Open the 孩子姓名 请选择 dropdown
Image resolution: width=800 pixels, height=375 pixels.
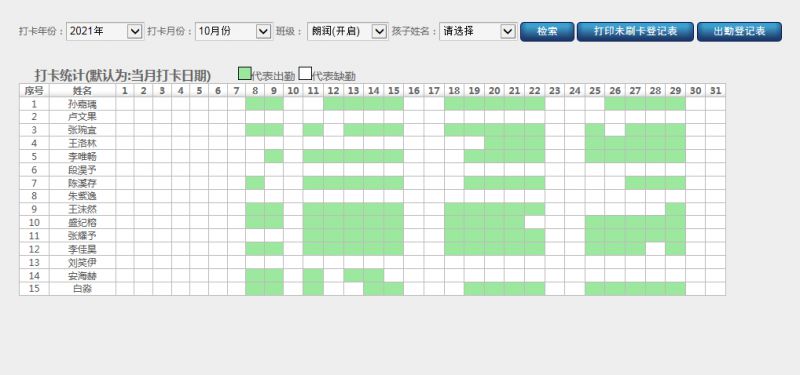tap(478, 31)
